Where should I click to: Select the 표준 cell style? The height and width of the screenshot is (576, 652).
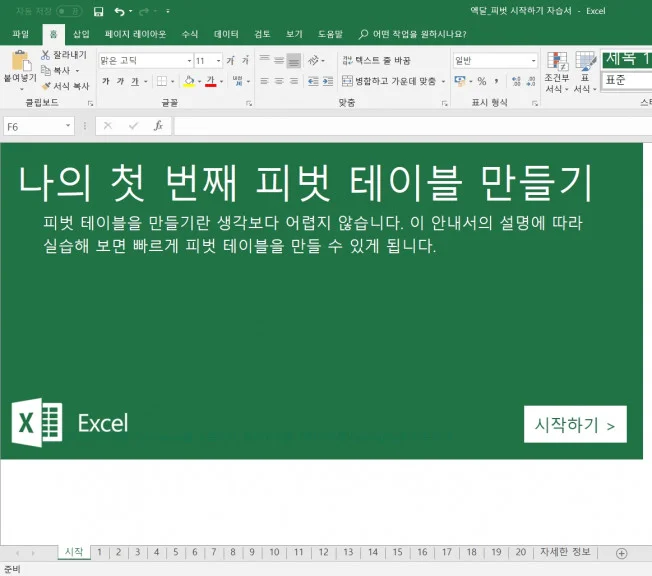click(x=627, y=80)
